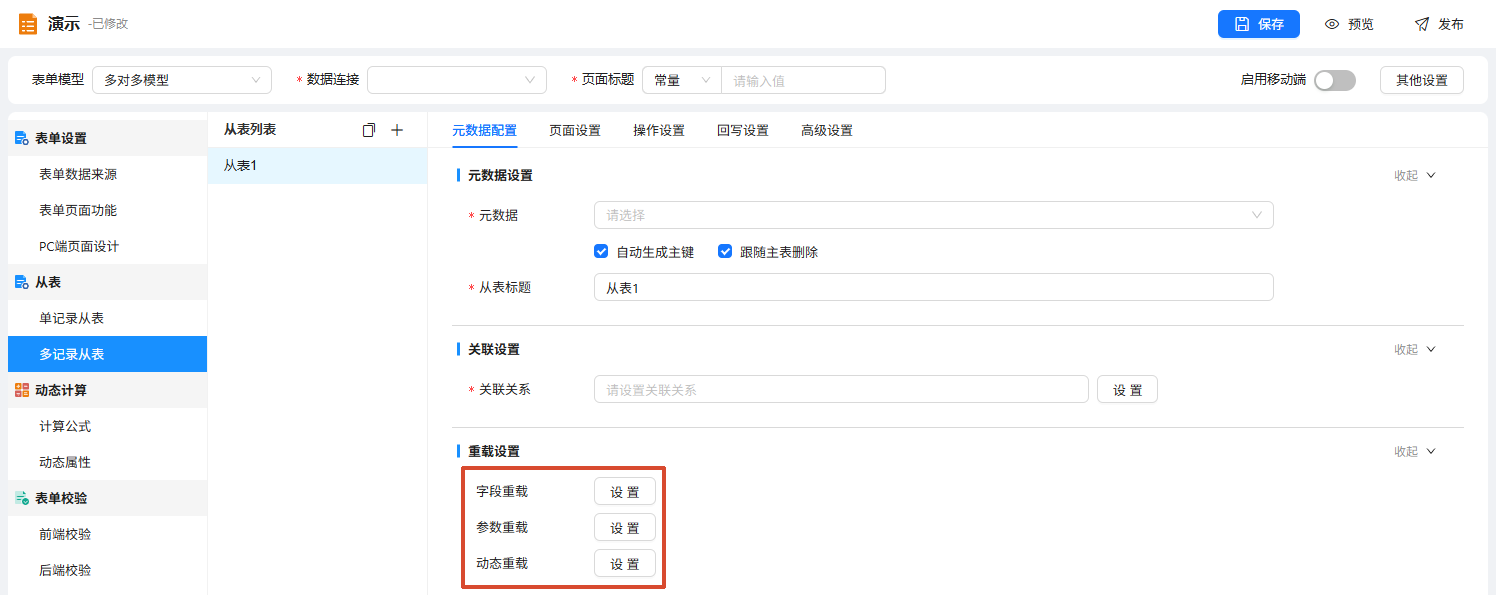This screenshot has width=1496, height=595.
Task: Click 设置 button for 动态重载
Action: tap(625, 563)
